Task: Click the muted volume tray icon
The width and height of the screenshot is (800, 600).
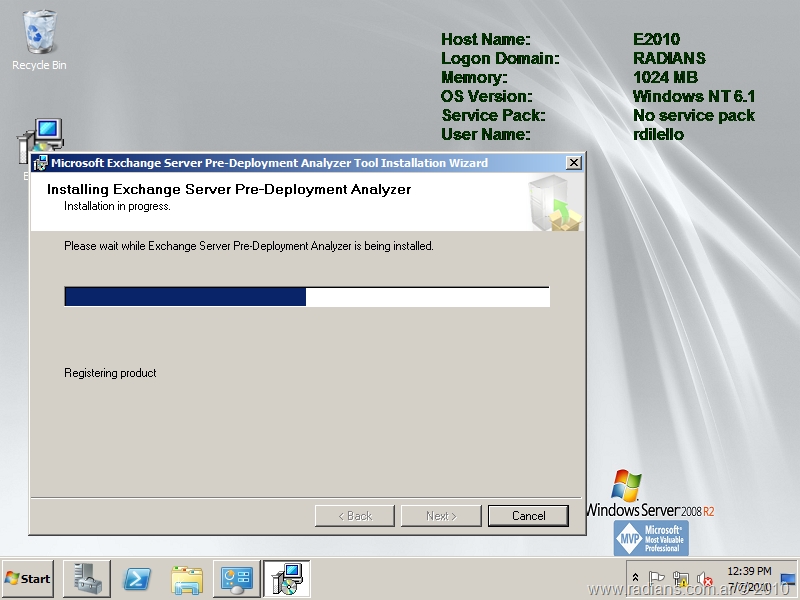Action: click(704, 578)
